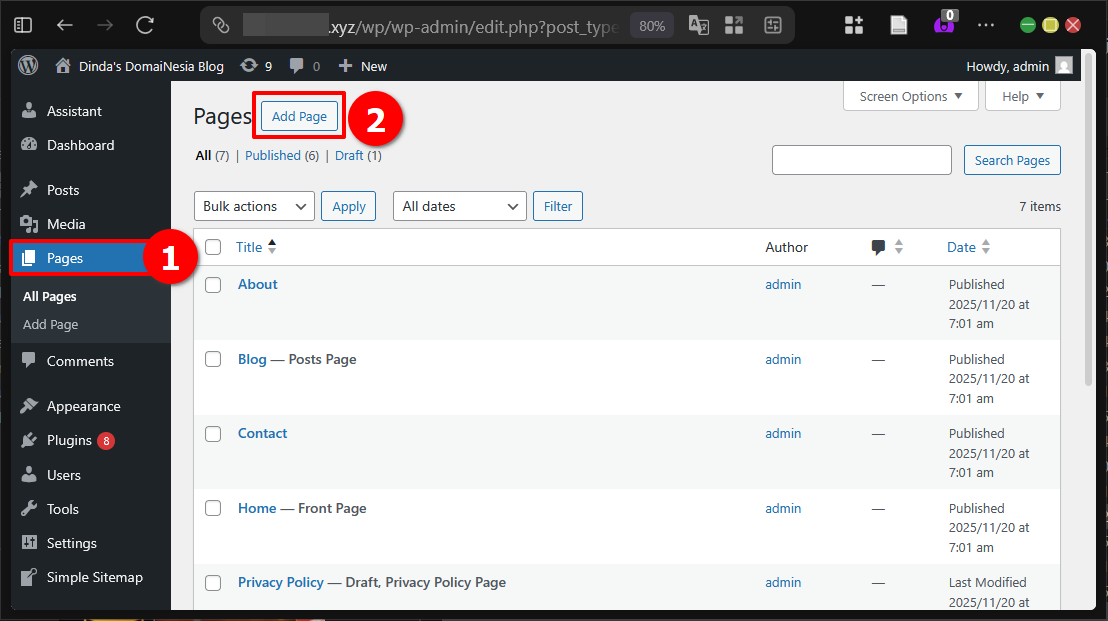Open the Appearance customizer
This screenshot has height=621, width=1108.
coord(80,406)
